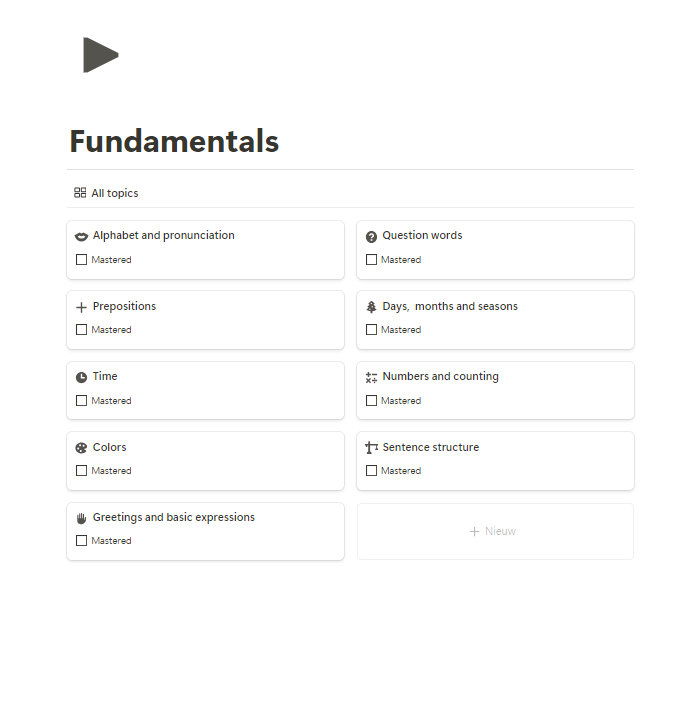694x706 pixels.
Task: Check Mastered for Alphabet and pronunciation
Action: click(x=81, y=260)
